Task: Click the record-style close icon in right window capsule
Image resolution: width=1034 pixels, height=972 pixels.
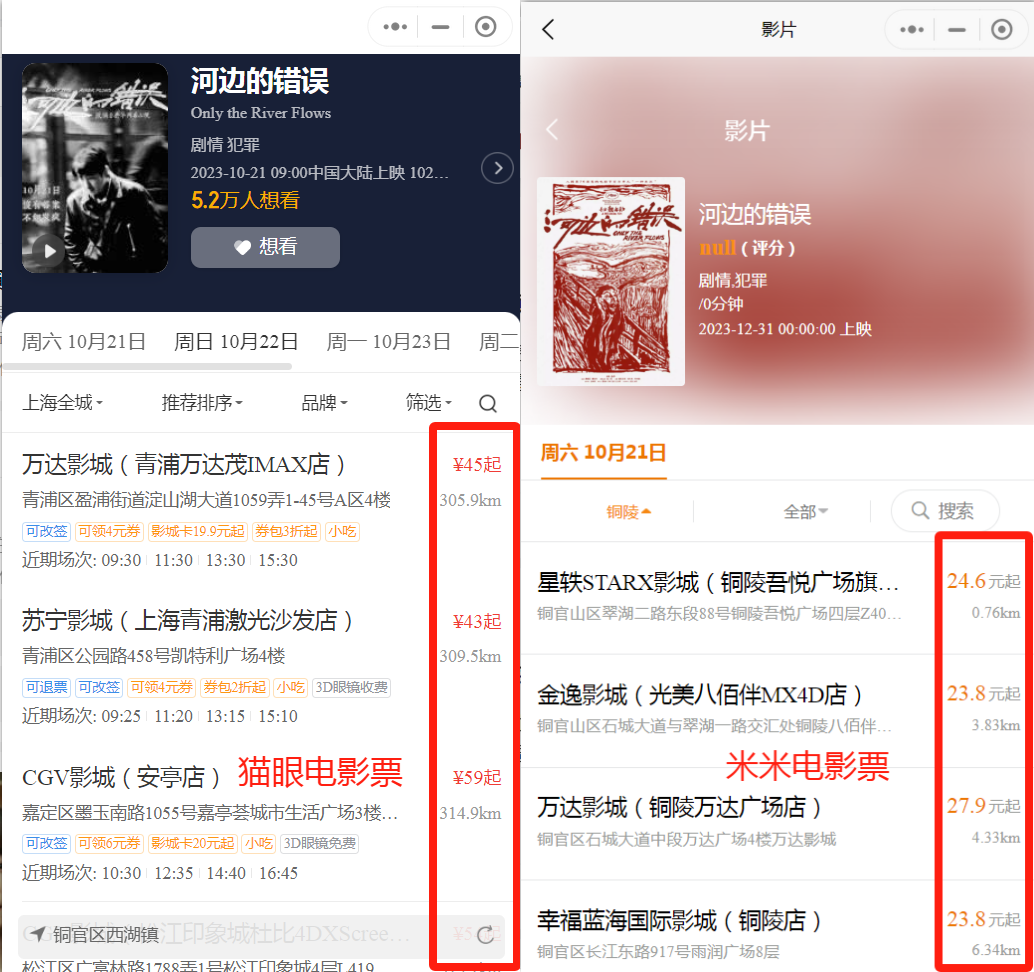Action: pos(1002,30)
